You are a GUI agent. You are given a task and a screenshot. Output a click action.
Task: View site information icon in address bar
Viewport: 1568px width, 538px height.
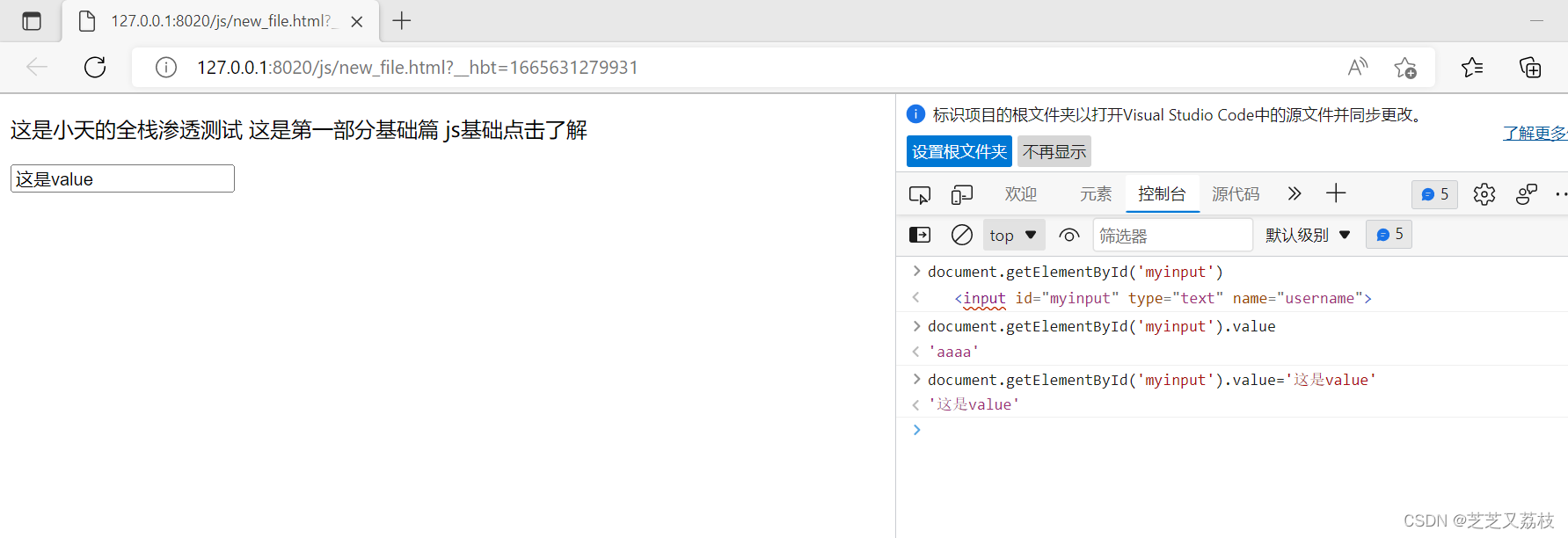tap(166, 68)
